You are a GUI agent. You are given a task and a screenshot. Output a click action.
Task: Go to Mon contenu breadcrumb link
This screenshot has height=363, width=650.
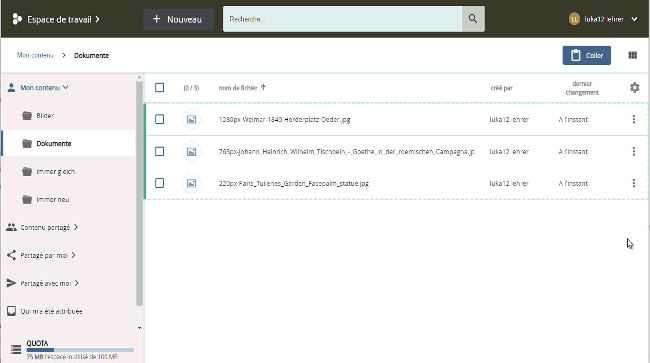coord(35,55)
